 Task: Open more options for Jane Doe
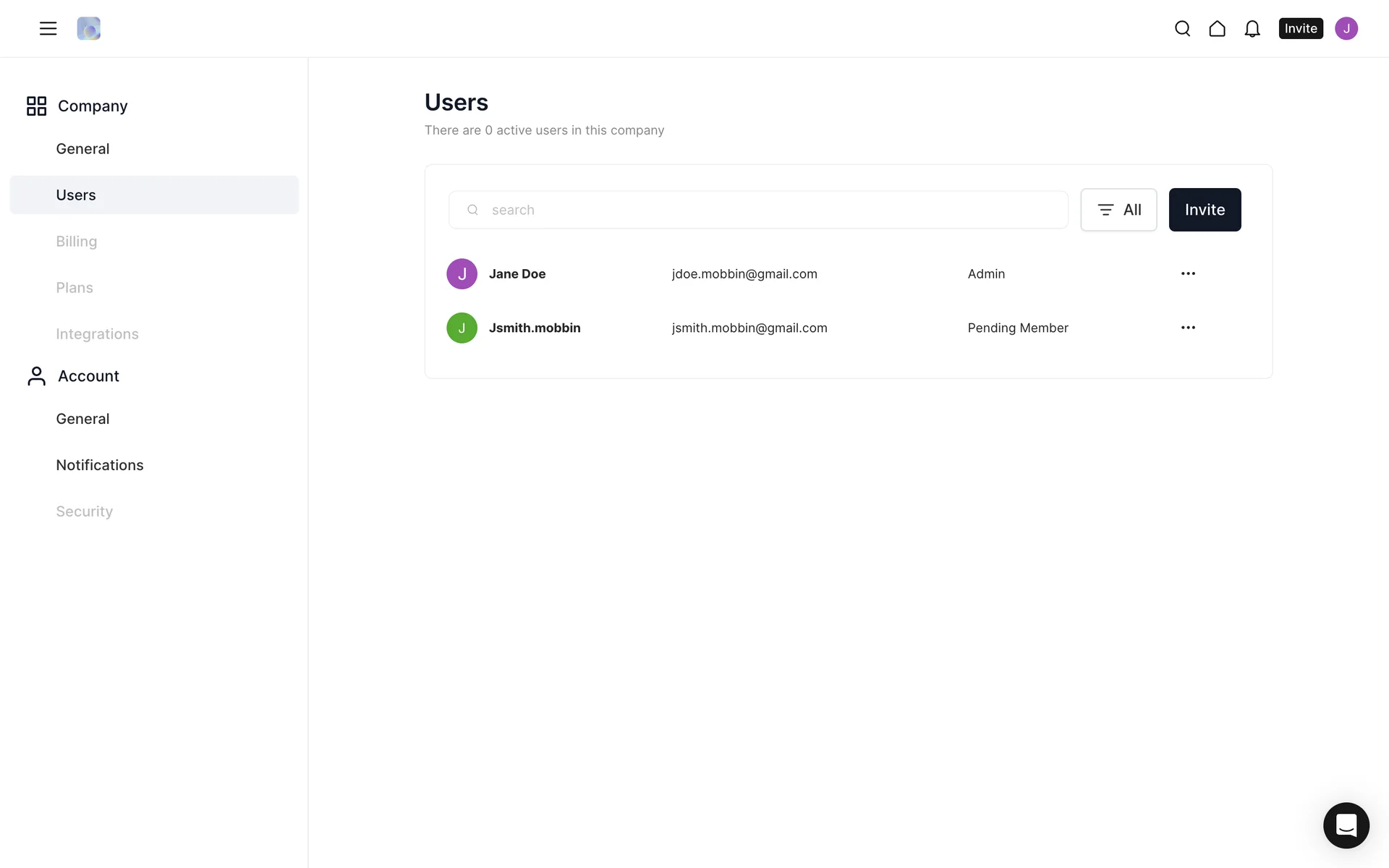coord(1188,273)
